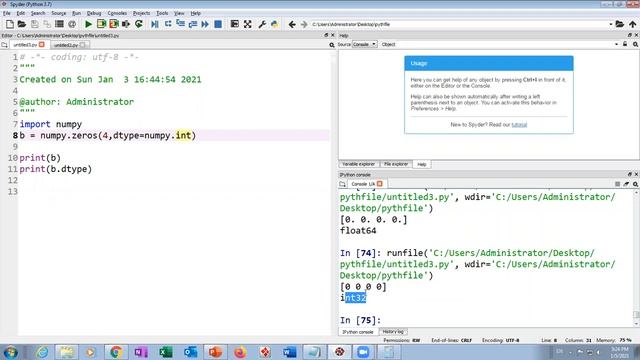The image size is (640, 360).
Task: Open the Consoles menu
Action: coord(117,13)
